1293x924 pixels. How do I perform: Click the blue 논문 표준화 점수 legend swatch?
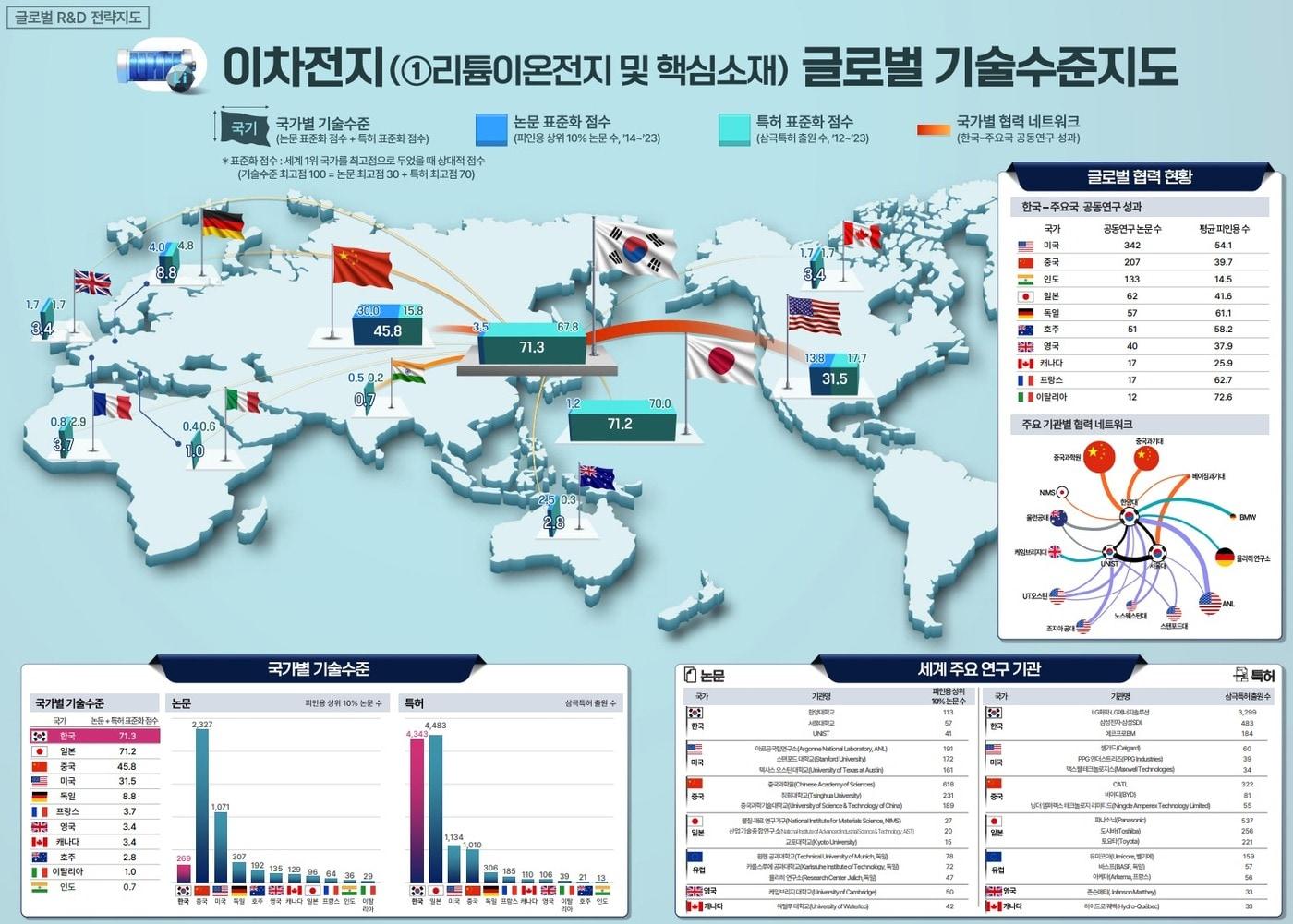point(491,130)
